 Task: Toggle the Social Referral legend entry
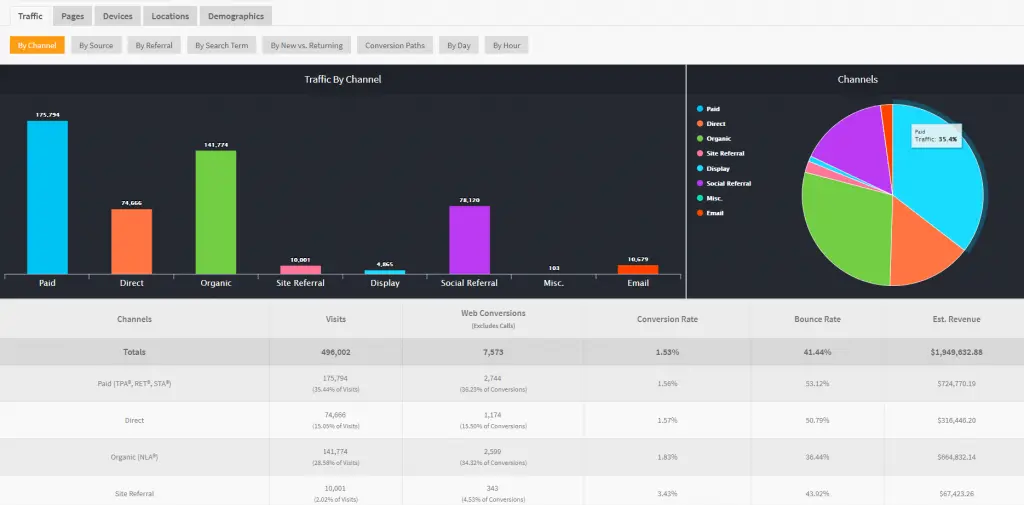click(x=724, y=184)
